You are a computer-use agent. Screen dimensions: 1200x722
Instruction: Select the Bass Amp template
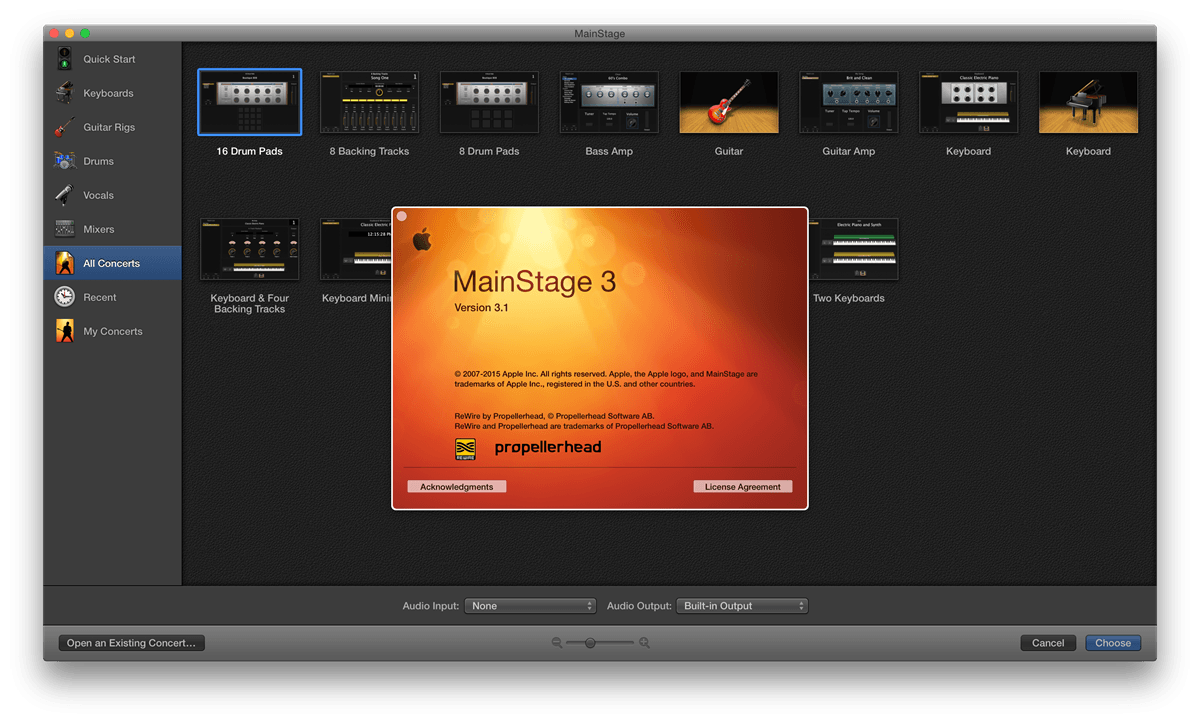tap(609, 102)
